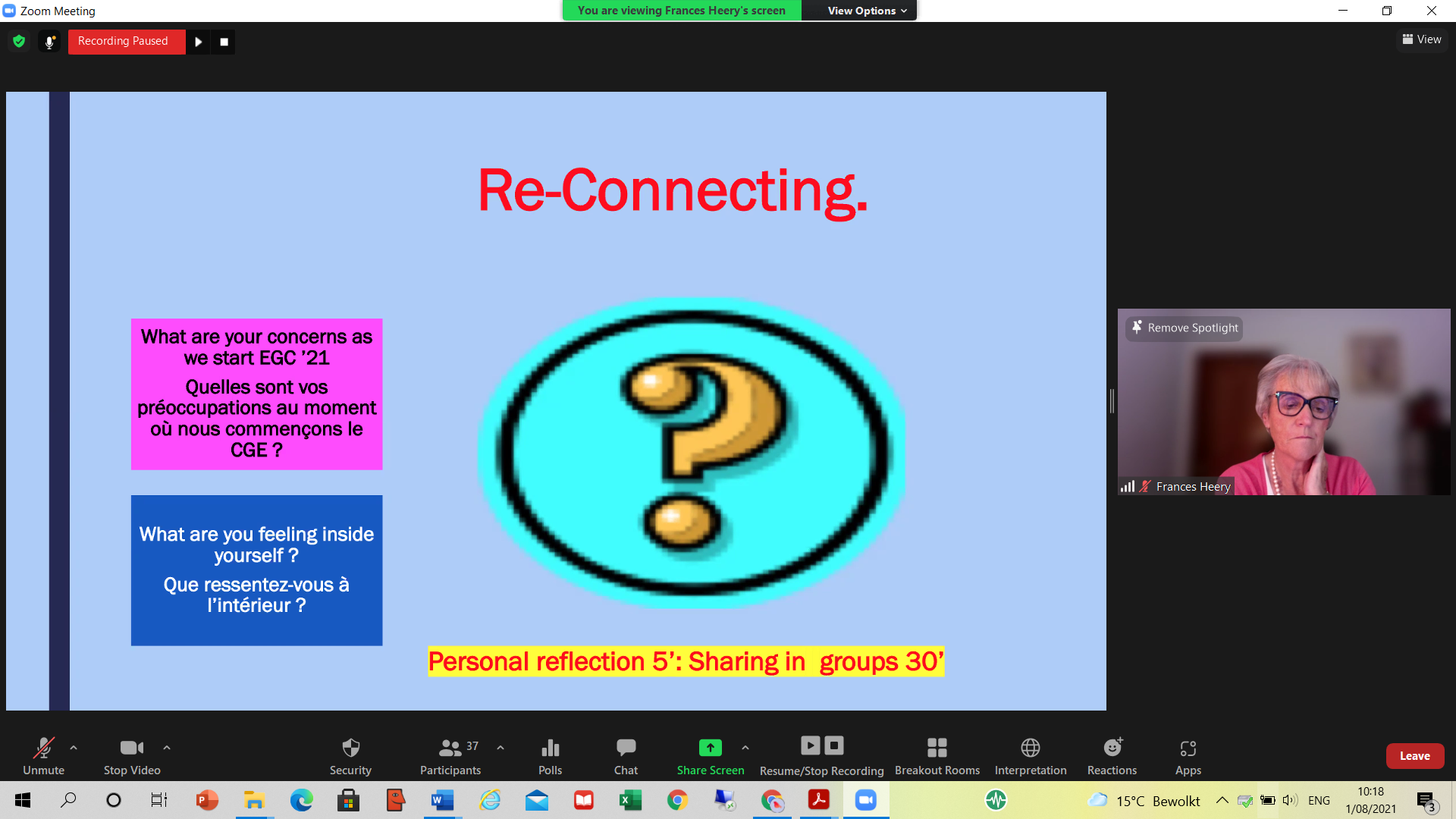1456x819 pixels.
Task: Stop recording with the square button
Action: (x=224, y=42)
